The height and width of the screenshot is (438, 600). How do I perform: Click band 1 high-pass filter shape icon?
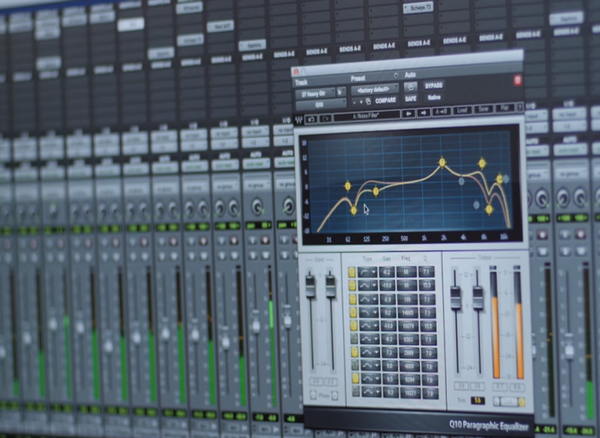pos(364,272)
